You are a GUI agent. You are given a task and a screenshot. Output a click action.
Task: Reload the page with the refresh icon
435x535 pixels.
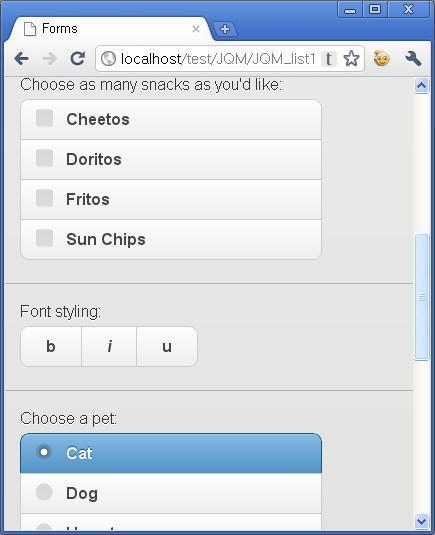click(x=77, y=59)
